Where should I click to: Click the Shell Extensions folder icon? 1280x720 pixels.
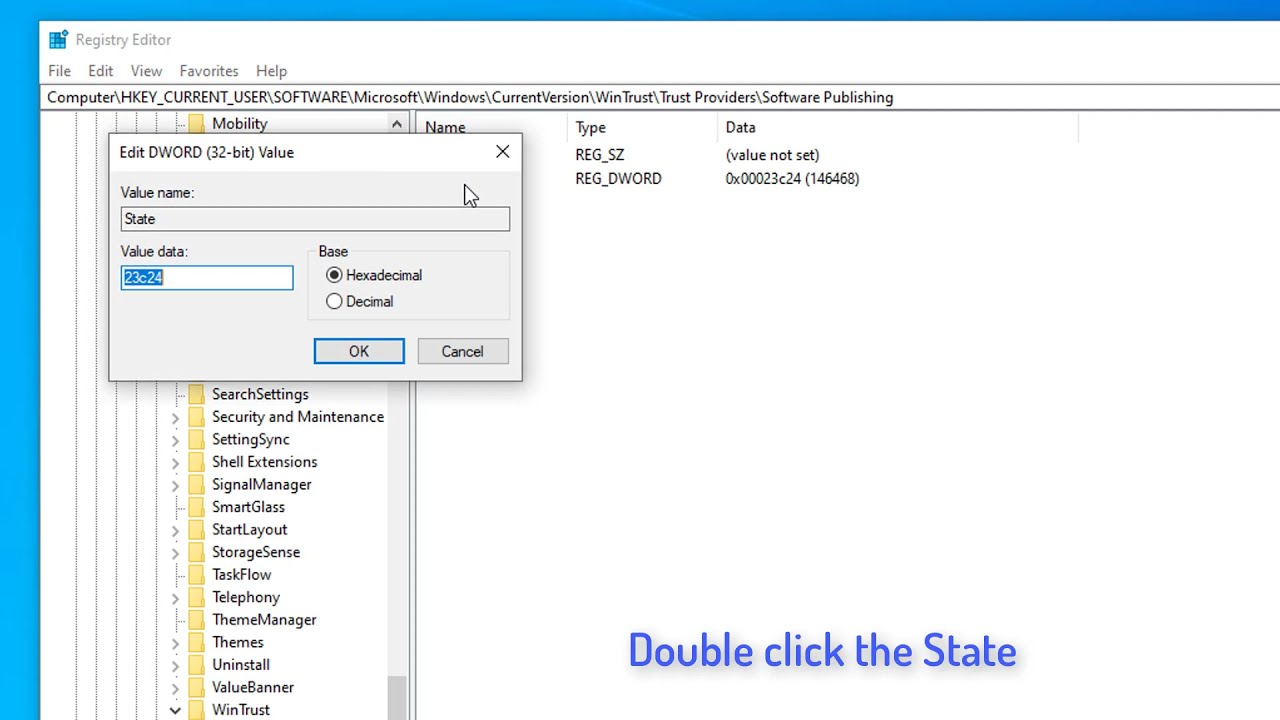[x=196, y=462]
